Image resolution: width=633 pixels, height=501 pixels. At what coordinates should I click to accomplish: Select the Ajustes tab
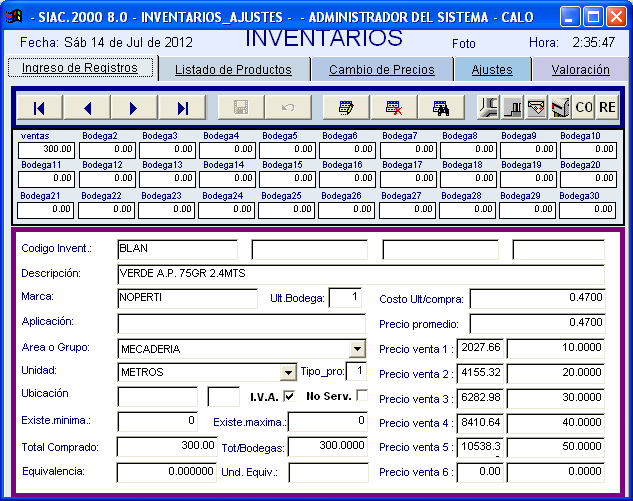pyautogui.click(x=491, y=70)
